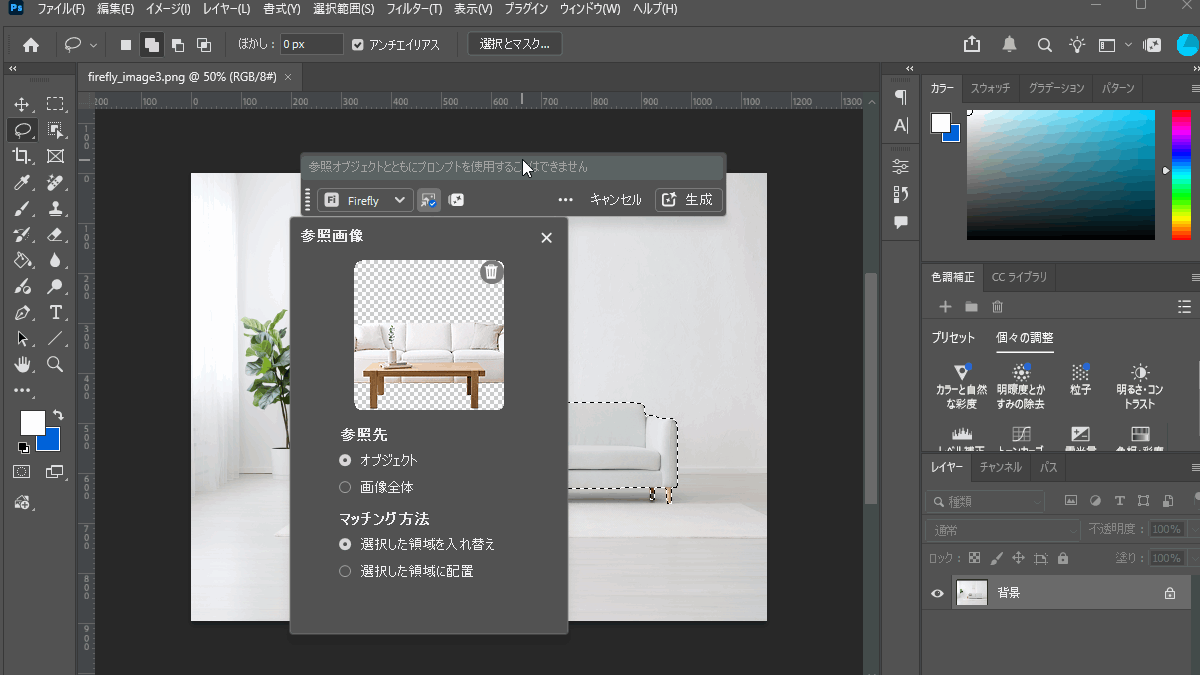Open the レイヤー(L) menu
This screenshot has width=1200, height=675.
225,9
